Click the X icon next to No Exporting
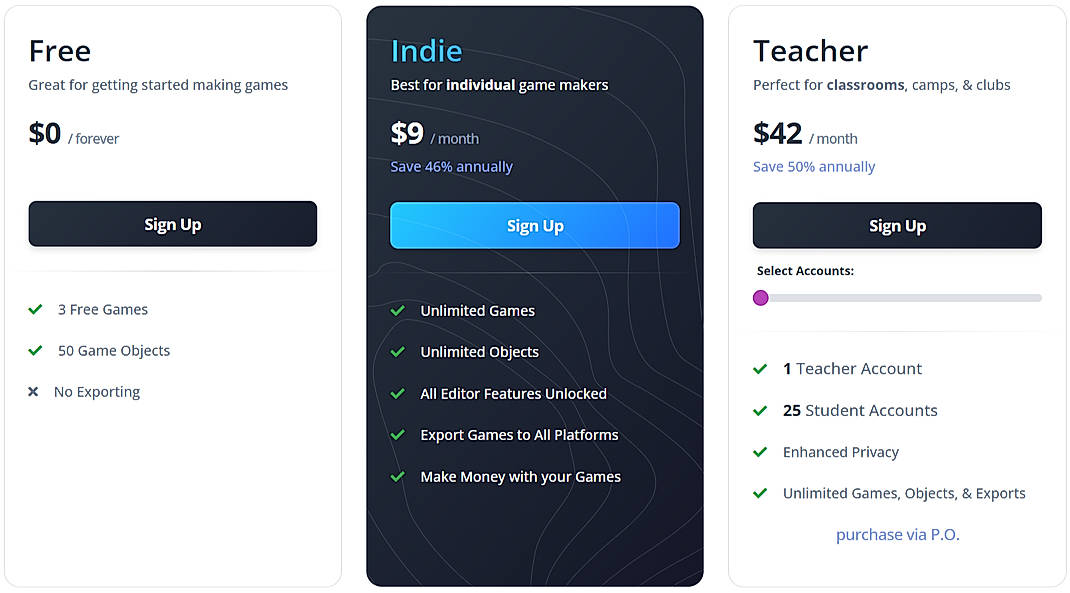Screen dimensions: 1070x593 34,392
